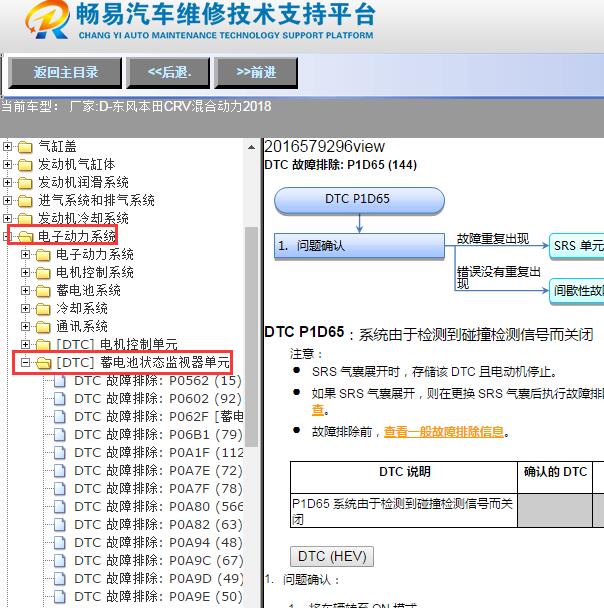604x608 pixels.
Task: Click the P0A82 (63) document icon
Action: pos(59,525)
